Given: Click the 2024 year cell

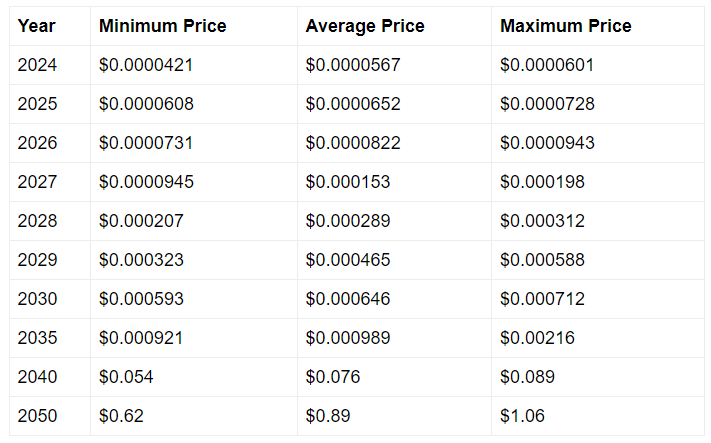Looking at the screenshot, I should (x=37, y=65).
